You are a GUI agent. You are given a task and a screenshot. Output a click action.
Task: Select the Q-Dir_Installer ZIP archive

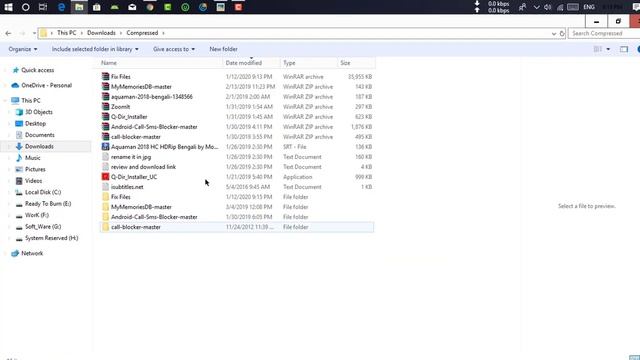[237, 117]
